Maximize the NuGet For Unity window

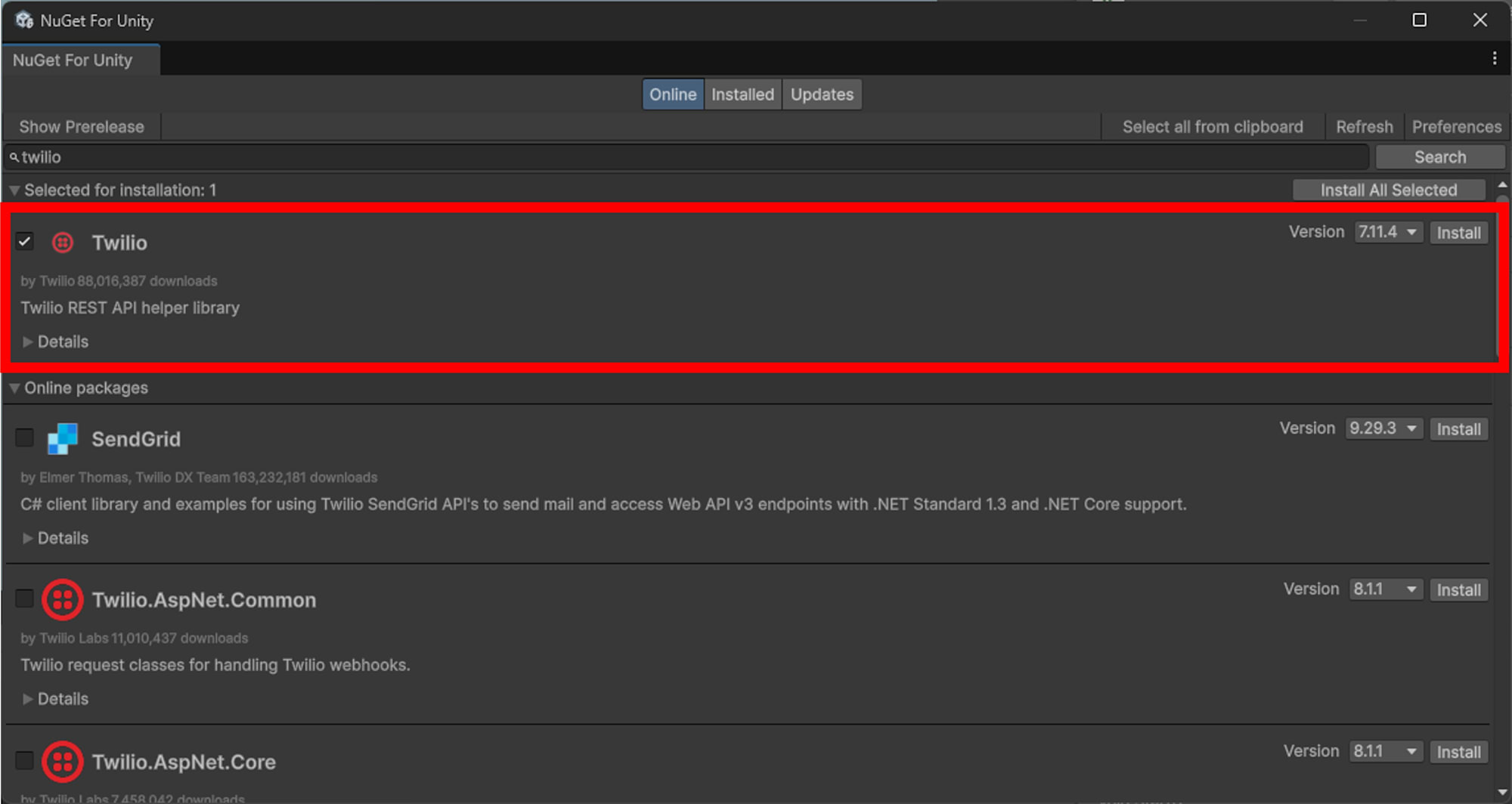pos(1419,20)
